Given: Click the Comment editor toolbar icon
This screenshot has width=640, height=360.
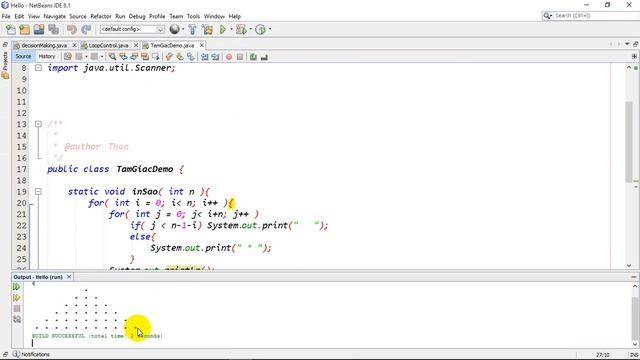Looking at the screenshot, I should click(253, 57).
